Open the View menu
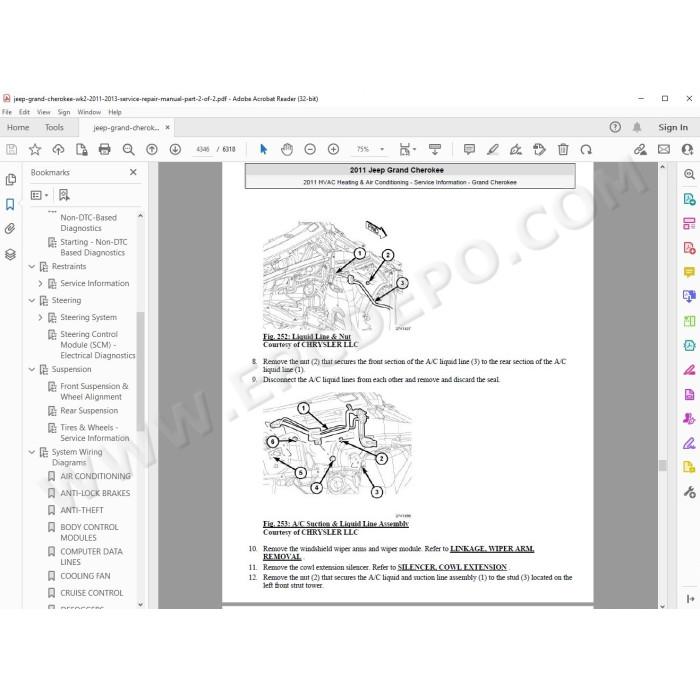This screenshot has height=700, width=700. 43,112
